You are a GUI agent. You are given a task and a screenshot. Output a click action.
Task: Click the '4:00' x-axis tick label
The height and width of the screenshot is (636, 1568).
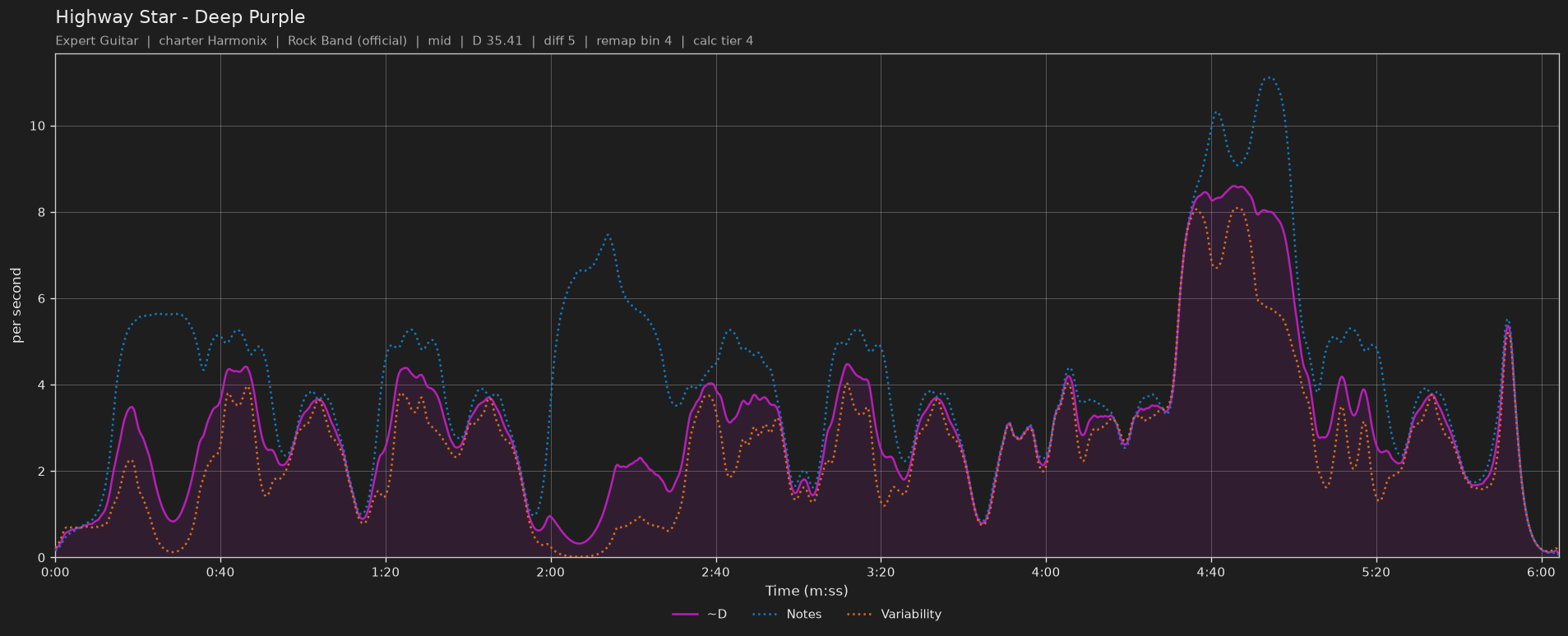pyautogui.click(x=1046, y=572)
